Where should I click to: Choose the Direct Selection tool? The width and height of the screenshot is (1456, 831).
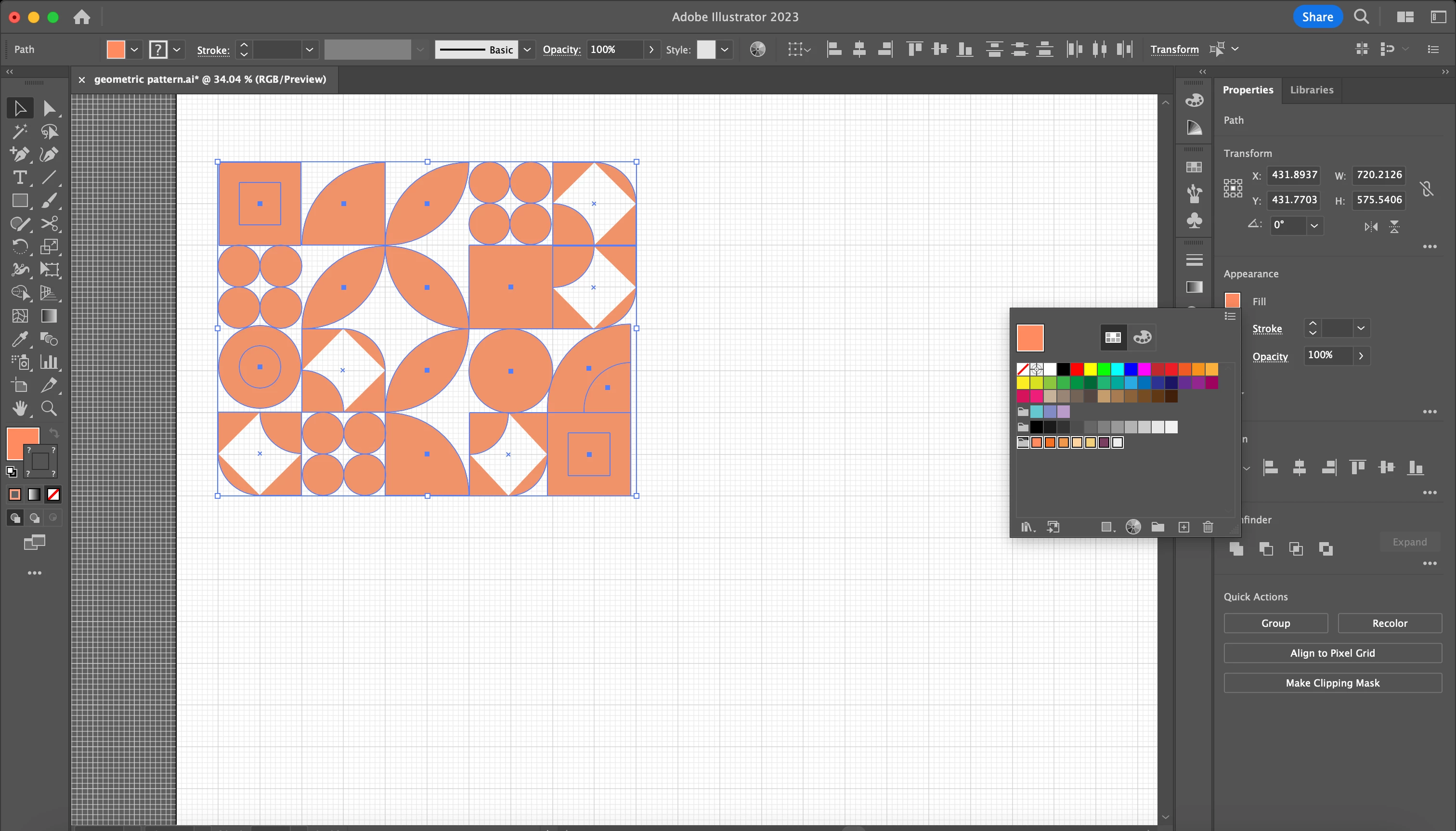[49, 108]
